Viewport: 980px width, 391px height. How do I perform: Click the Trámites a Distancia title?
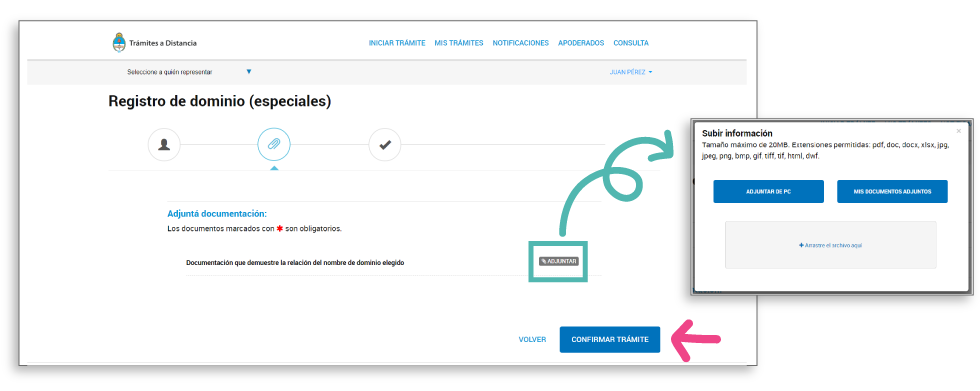coord(162,43)
